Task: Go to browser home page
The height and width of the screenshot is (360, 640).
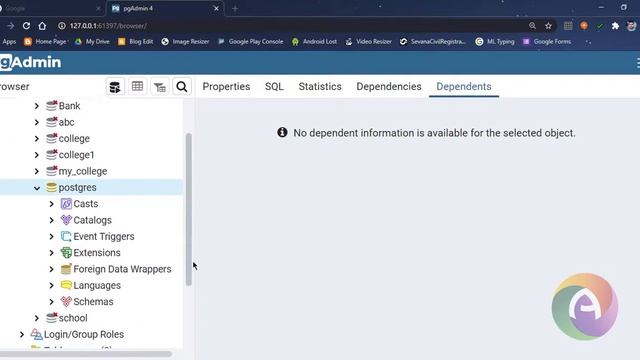Action: (42, 26)
